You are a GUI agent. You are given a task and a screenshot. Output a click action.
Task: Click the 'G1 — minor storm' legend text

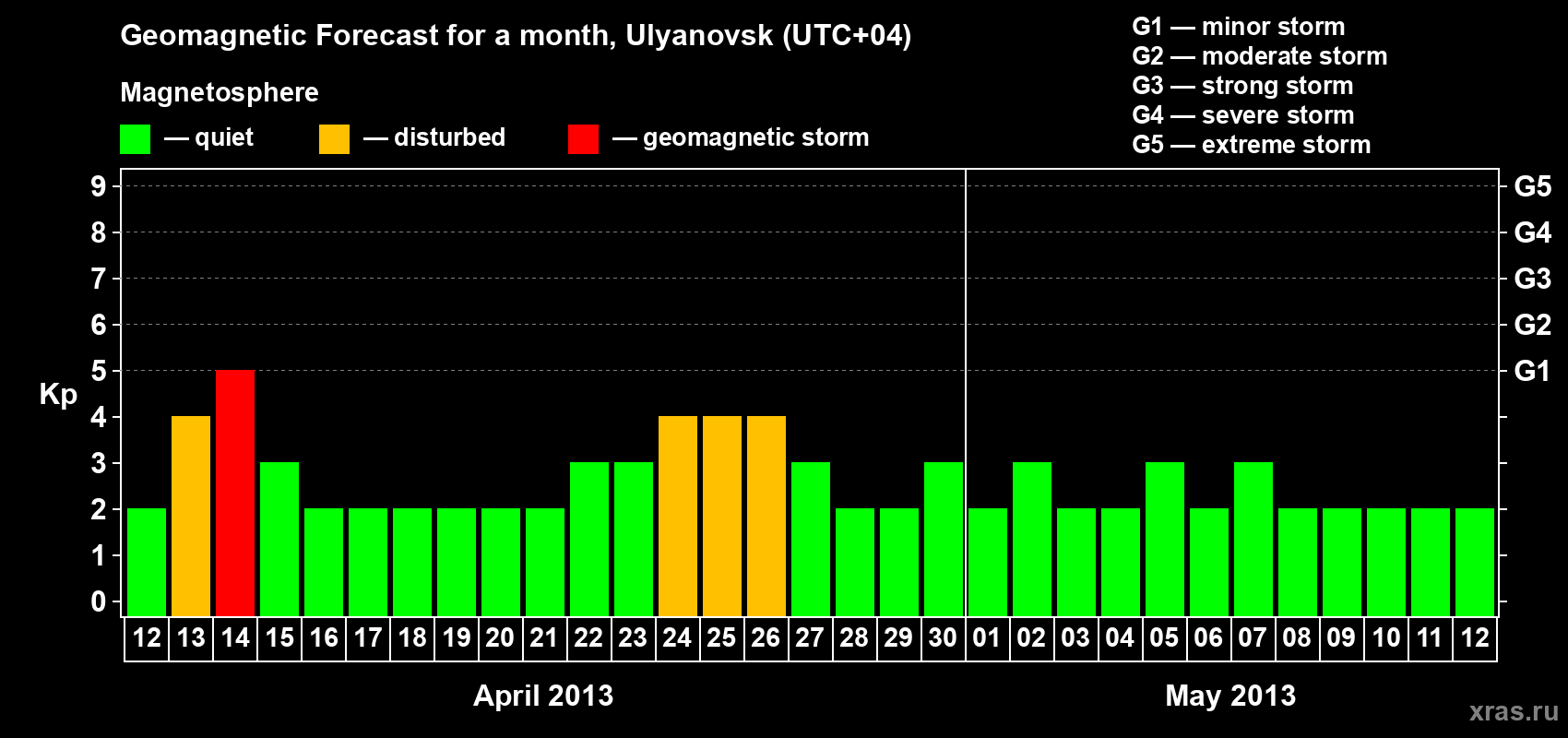click(x=1239, y=27)
